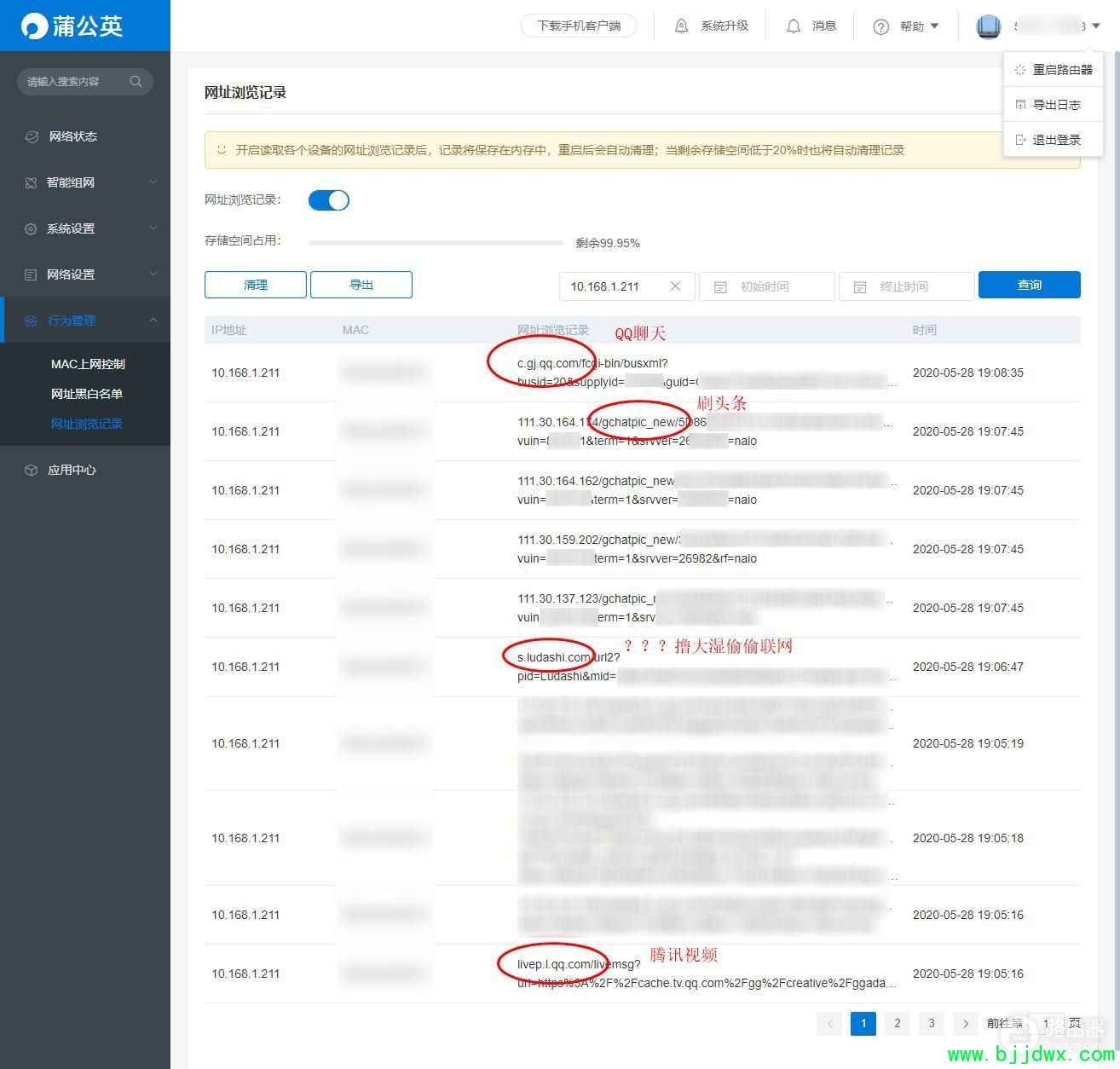Click the search magnifier icon in sidebar
This screenshot has width=1120, height=1069.
136,82
